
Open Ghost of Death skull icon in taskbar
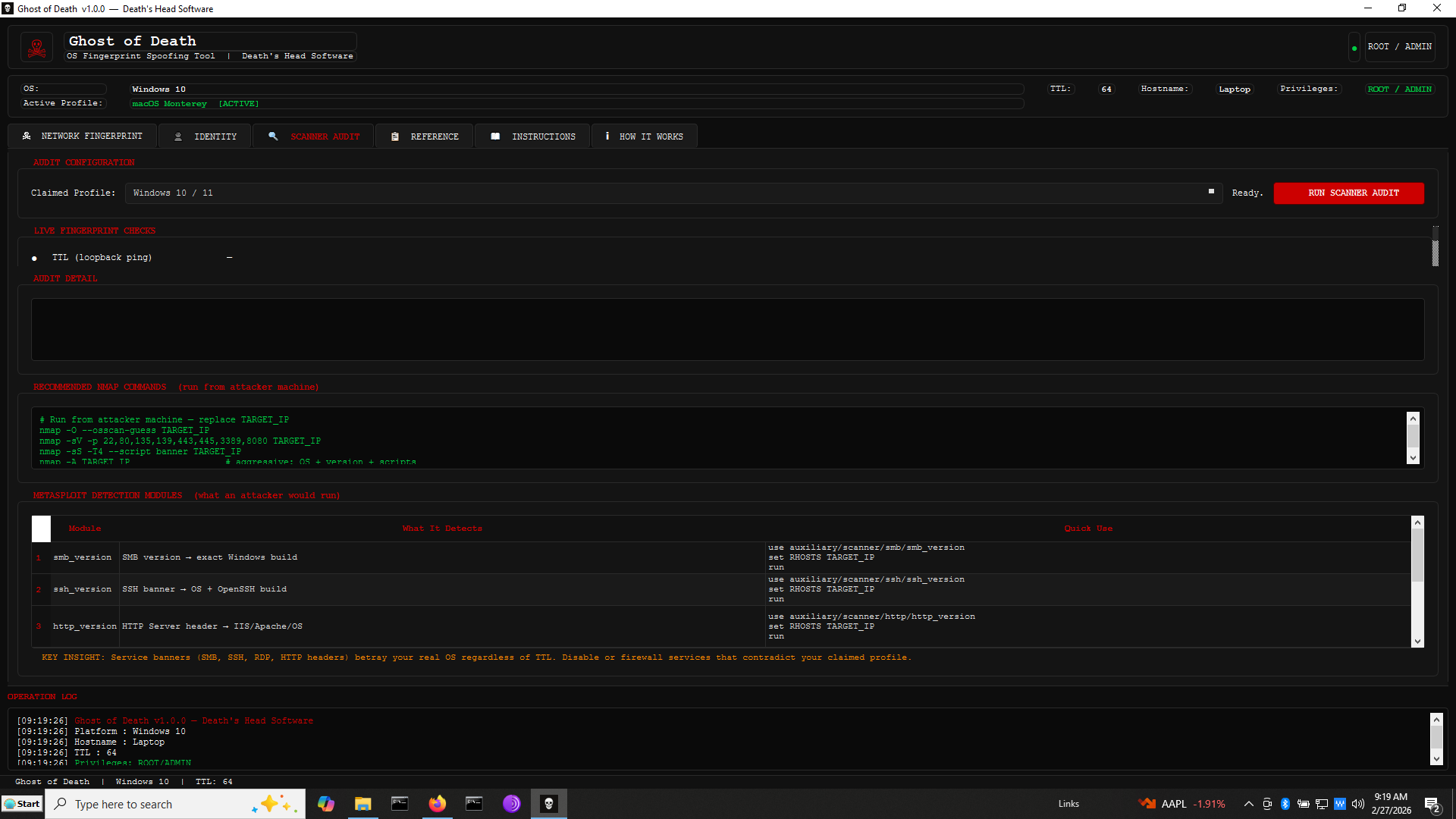click(x=549, y=804)
